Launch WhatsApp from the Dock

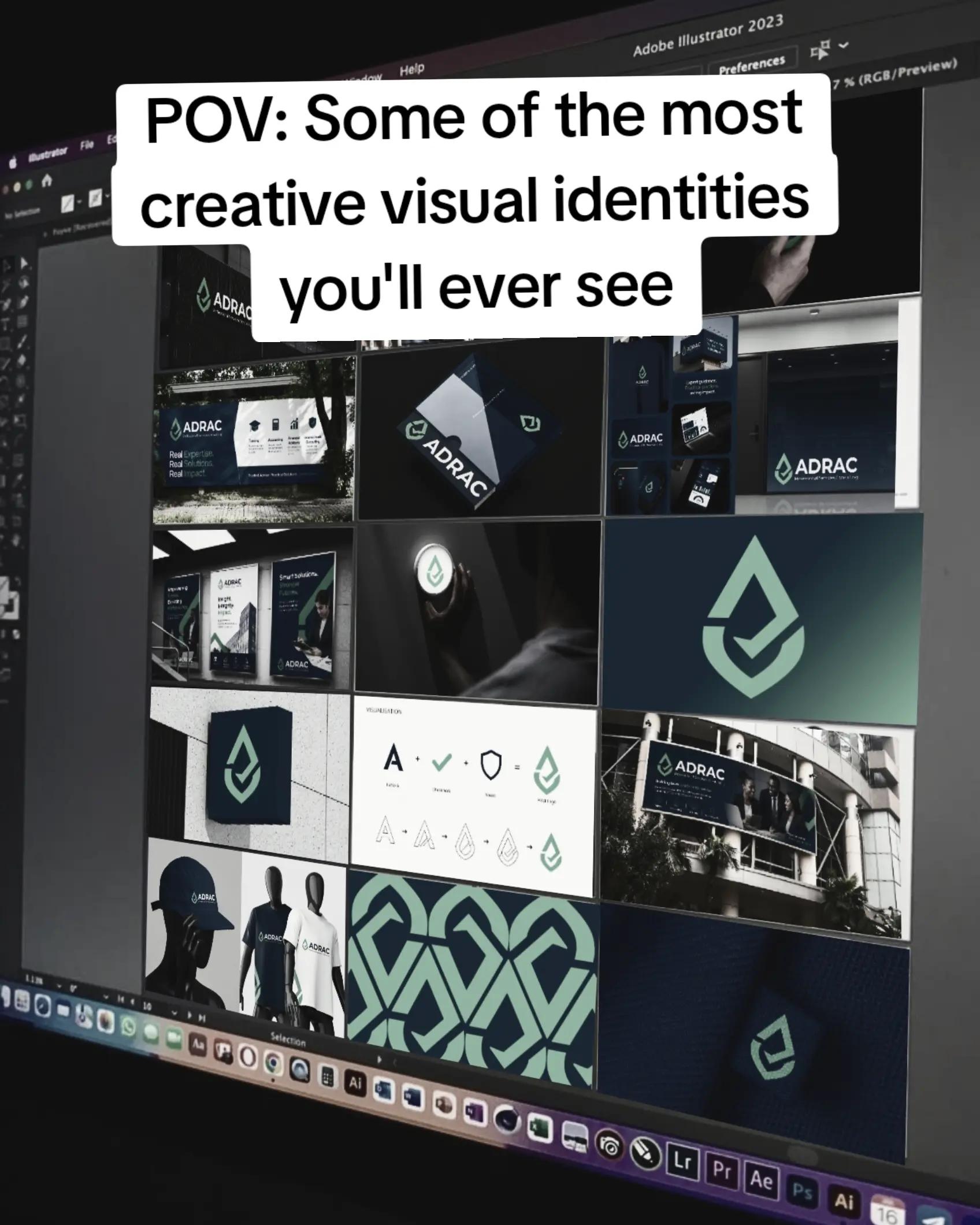coord(128,1027)
